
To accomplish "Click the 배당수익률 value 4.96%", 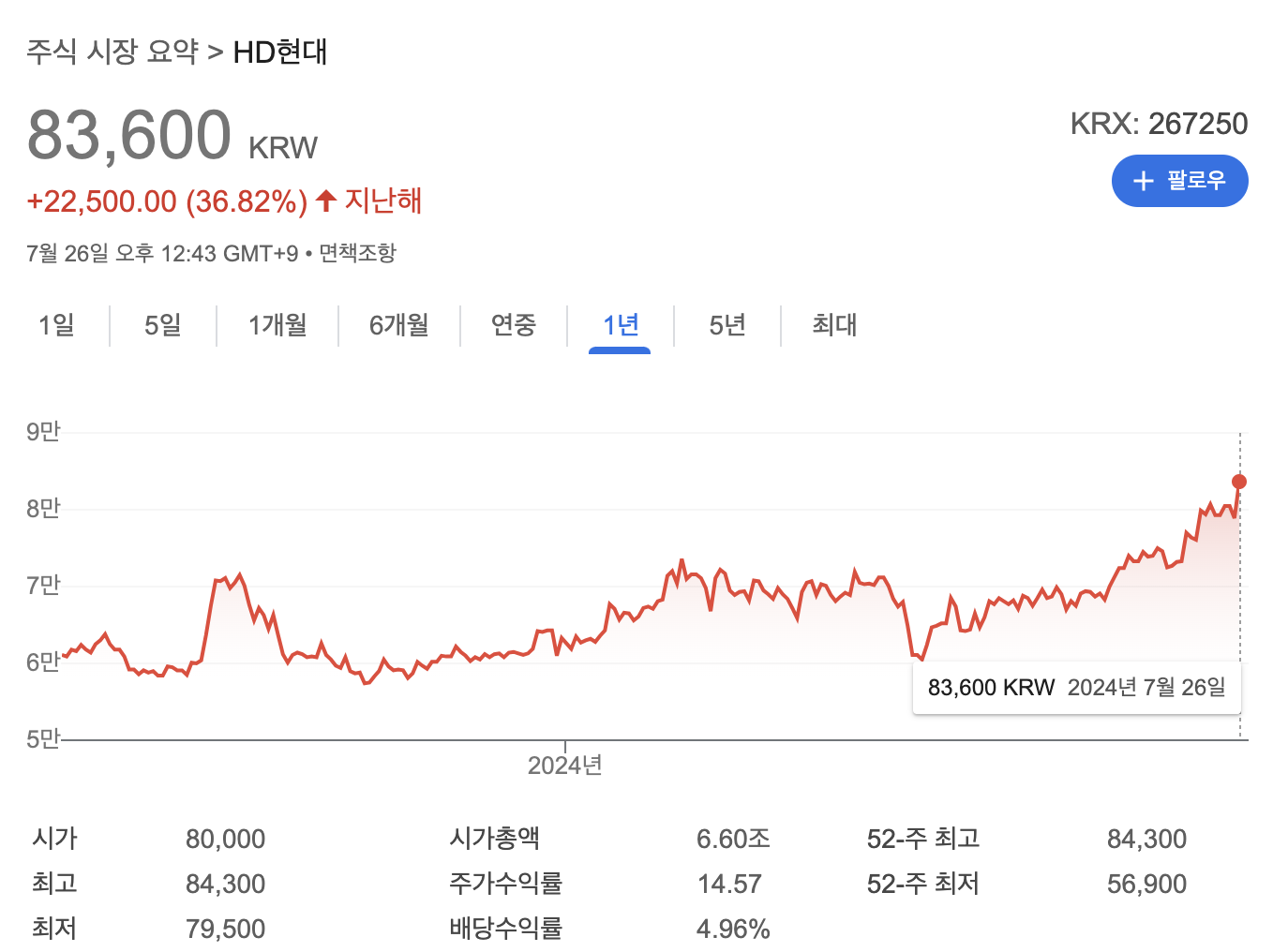I will tap(733, 929).
